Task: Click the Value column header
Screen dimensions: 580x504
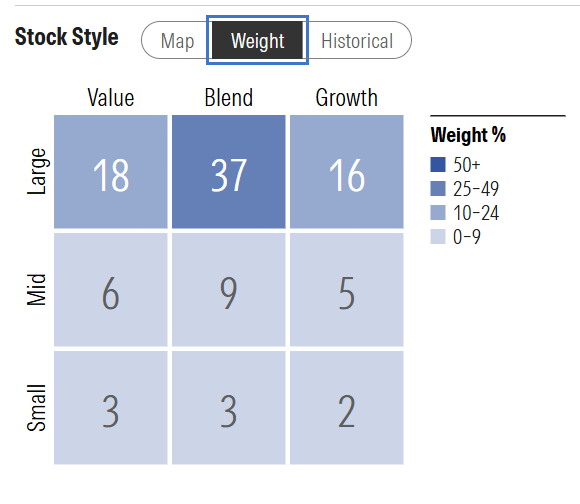Action: pyautogui.click(x=111, y=98)
